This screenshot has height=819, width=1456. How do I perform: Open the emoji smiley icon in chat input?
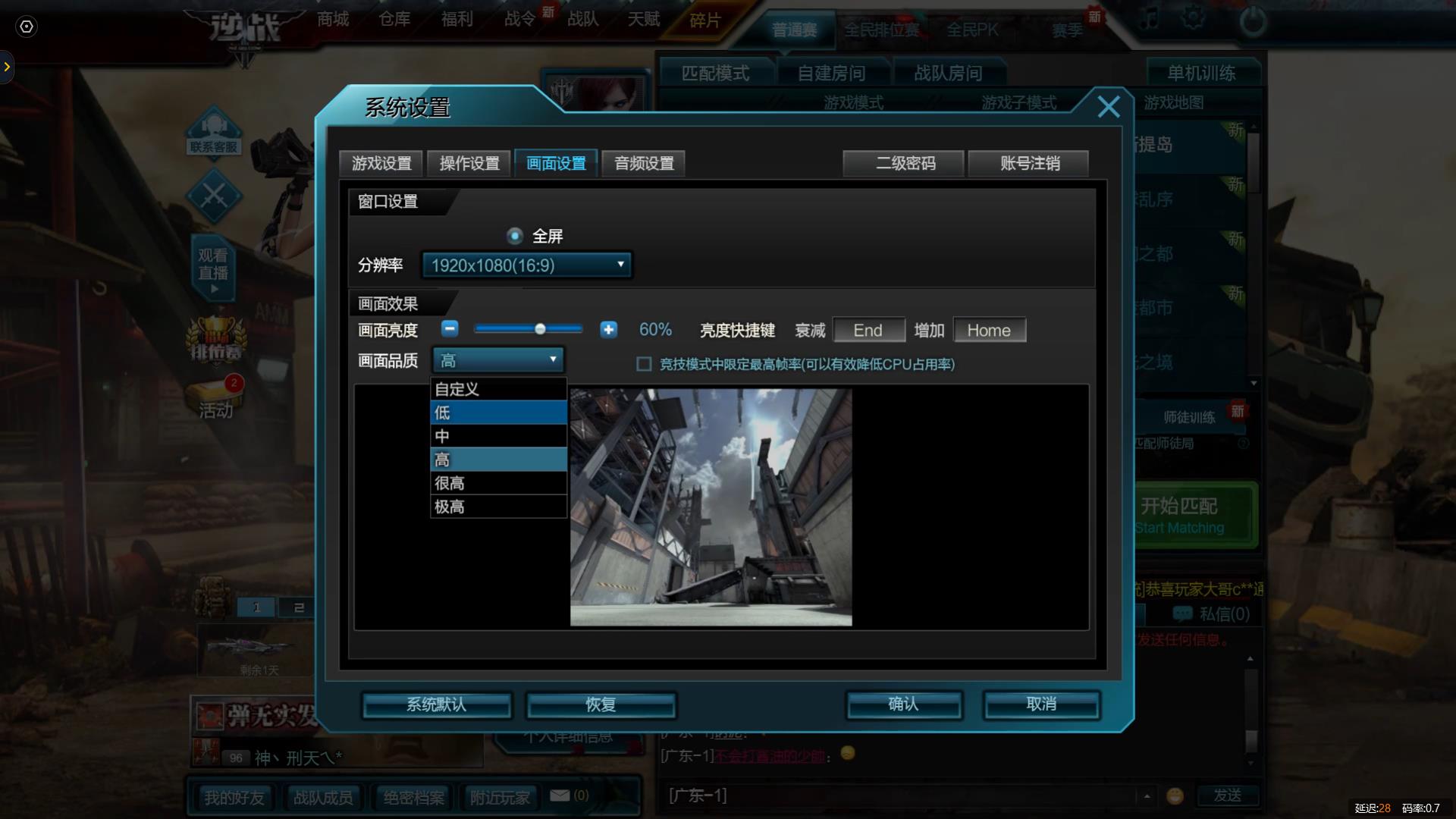(1175, 795)
